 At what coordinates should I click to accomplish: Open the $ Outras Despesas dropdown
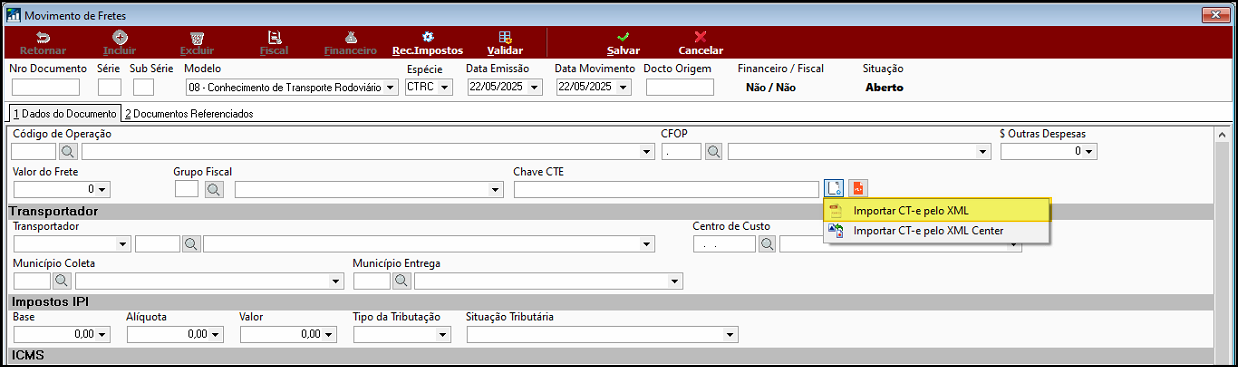tap(1090, 152)
